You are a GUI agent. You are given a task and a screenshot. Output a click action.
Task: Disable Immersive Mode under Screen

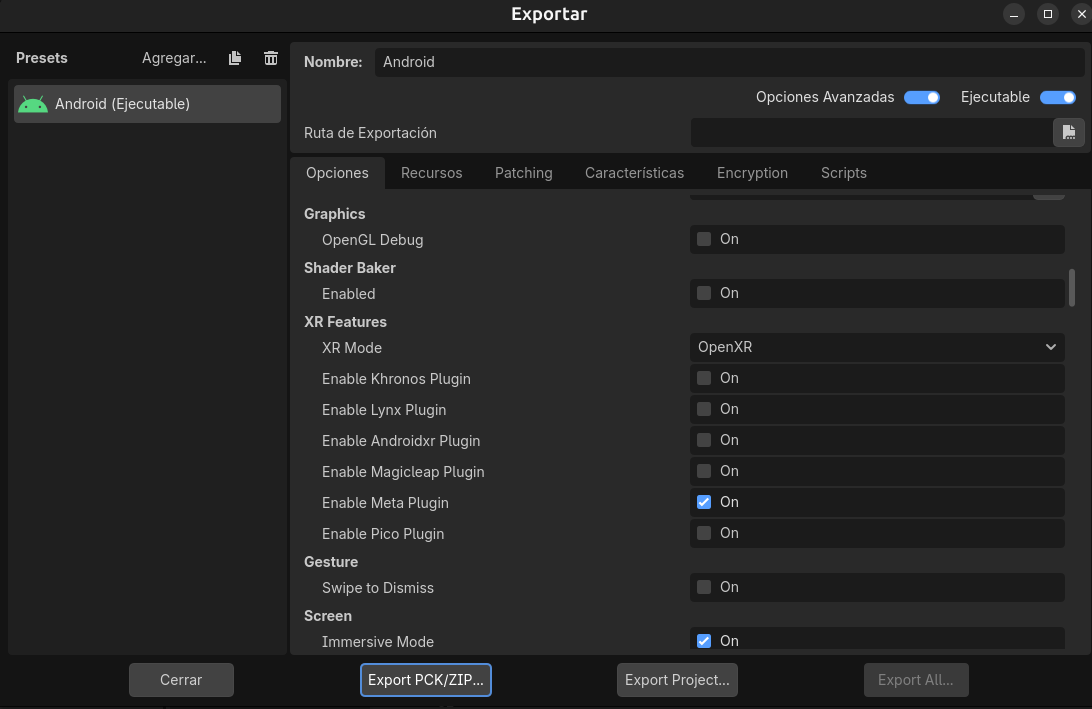point(704,640)
